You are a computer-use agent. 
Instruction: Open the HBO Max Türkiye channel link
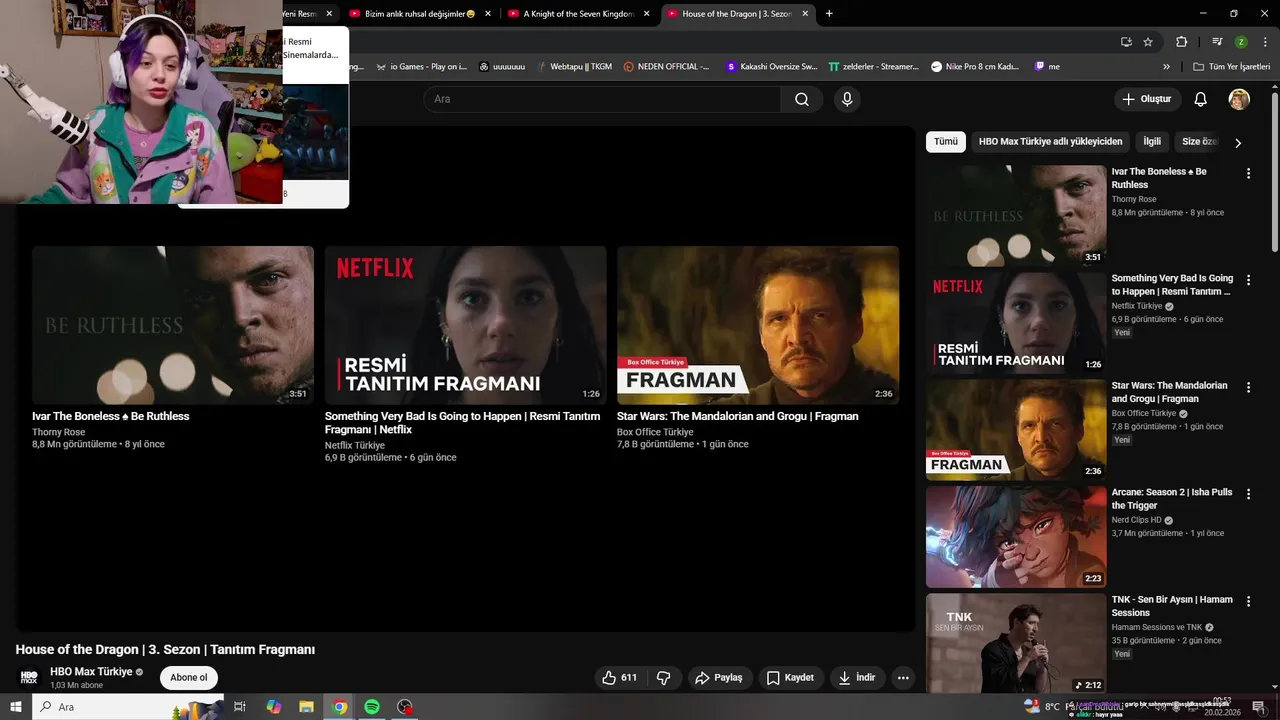(x=91, y=672)
